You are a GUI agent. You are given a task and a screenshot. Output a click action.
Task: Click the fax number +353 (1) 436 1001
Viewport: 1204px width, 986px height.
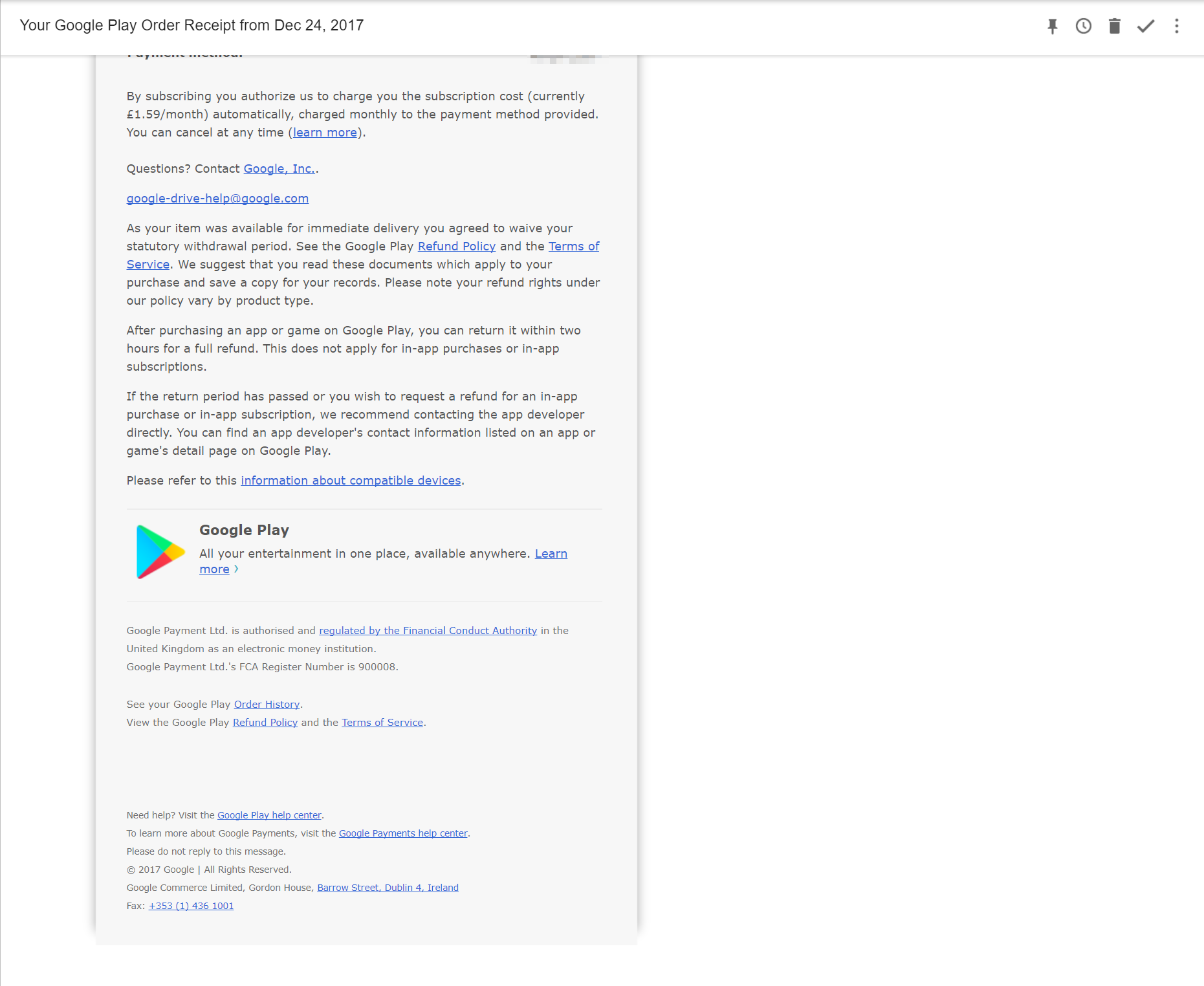[x=191, y=905]
